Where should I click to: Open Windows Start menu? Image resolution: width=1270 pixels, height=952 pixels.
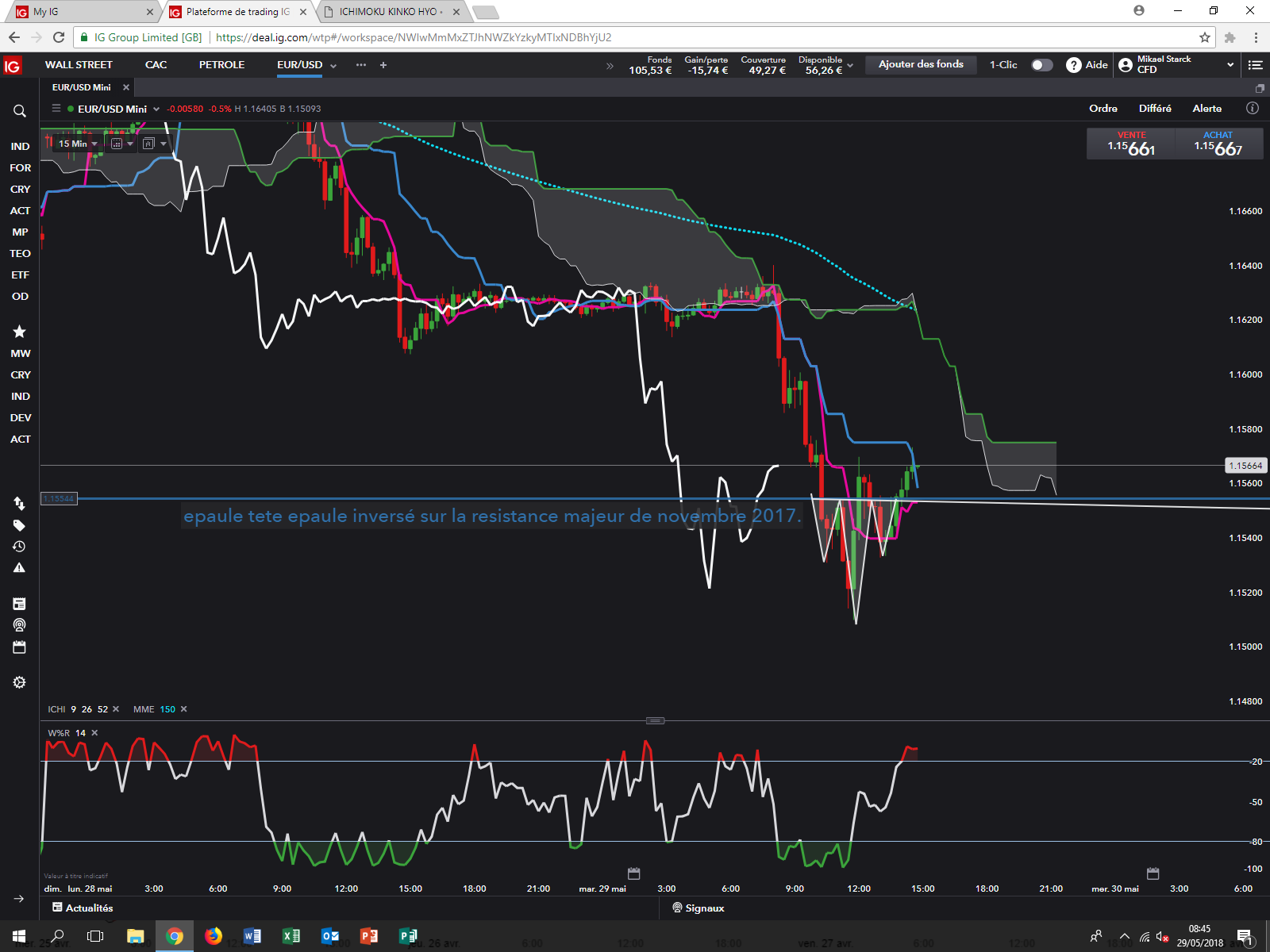click(x=19, y=936)
